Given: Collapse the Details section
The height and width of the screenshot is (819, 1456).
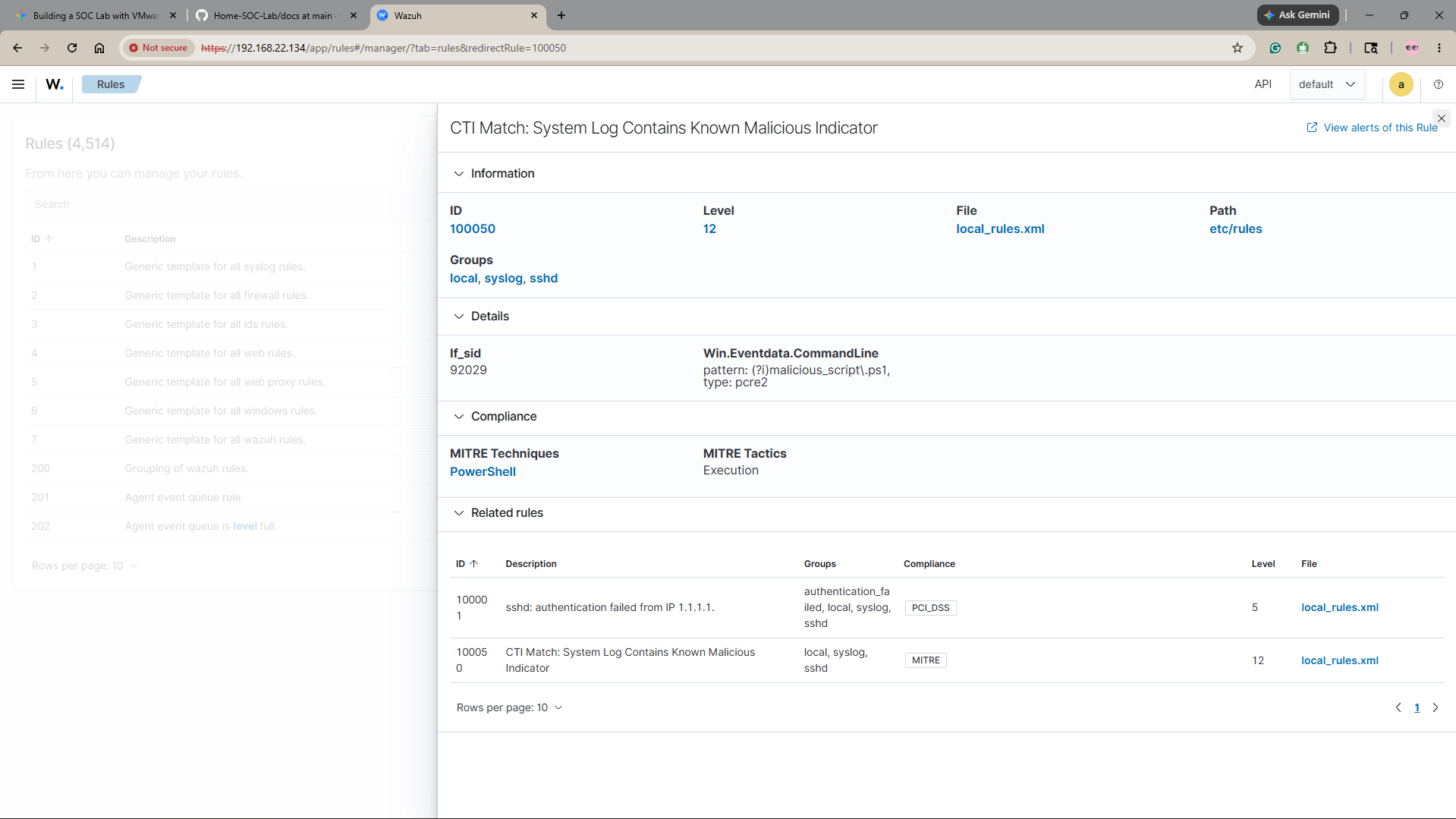Looking at the screenshot, I should click(x=459, y=317).
